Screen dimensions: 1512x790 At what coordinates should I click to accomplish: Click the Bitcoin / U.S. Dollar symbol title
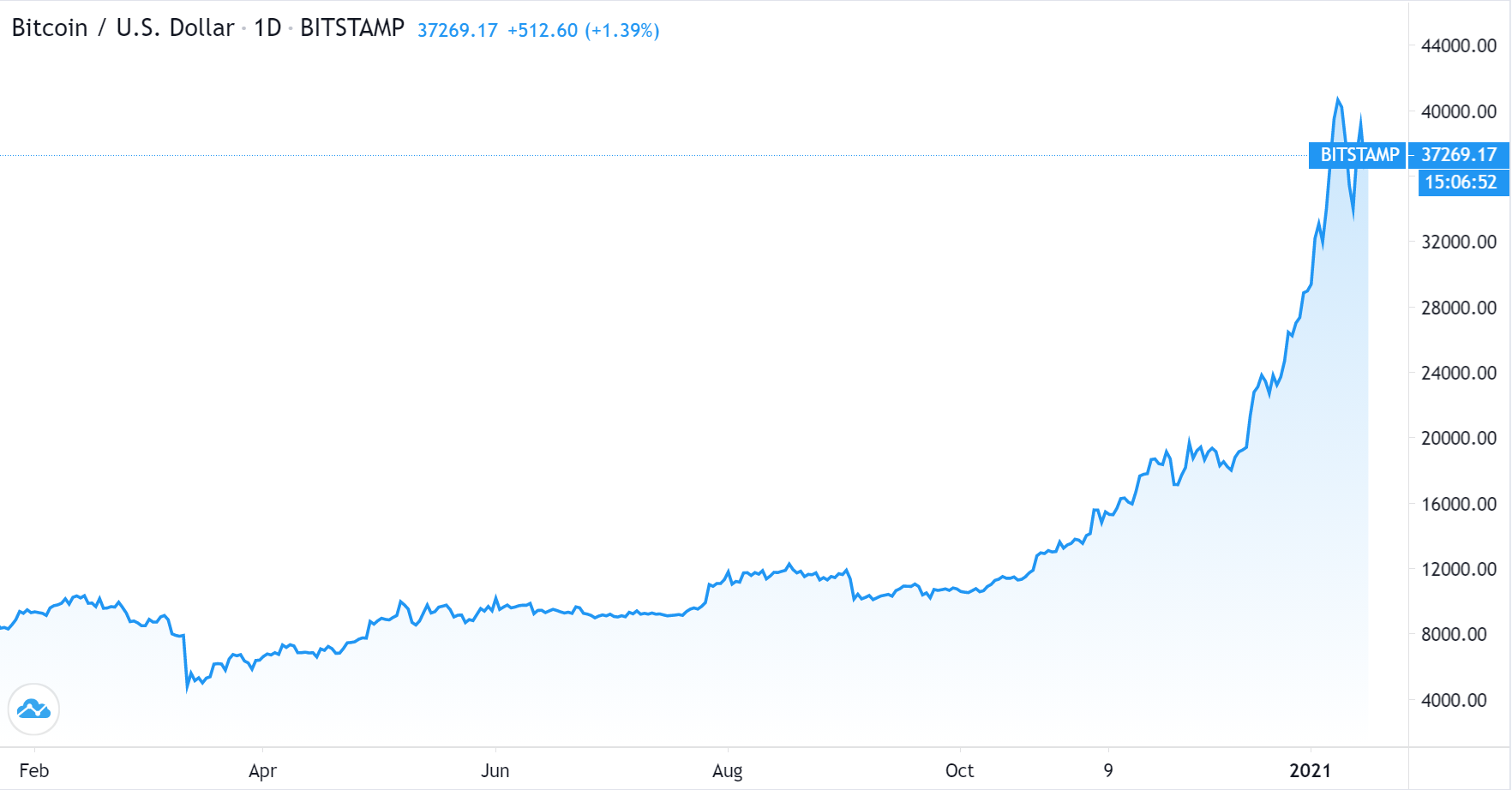pos(123,28)
